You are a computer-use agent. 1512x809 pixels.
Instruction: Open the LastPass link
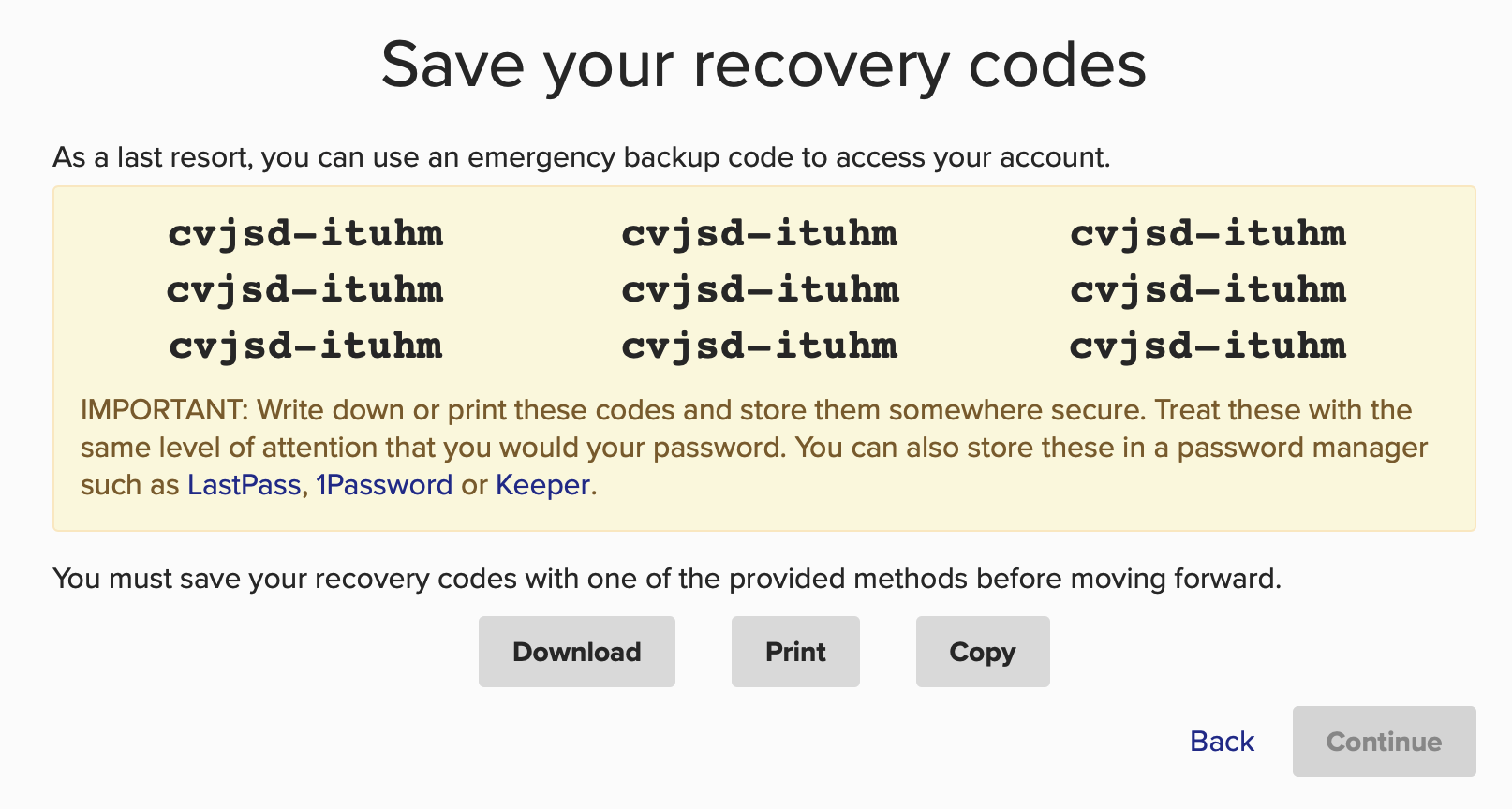coord(244,485)
